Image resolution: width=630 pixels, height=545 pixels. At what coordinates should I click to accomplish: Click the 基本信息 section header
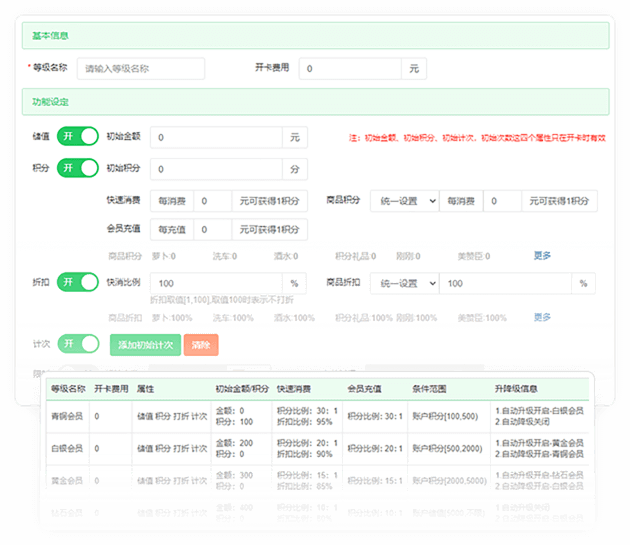point(315,36)
